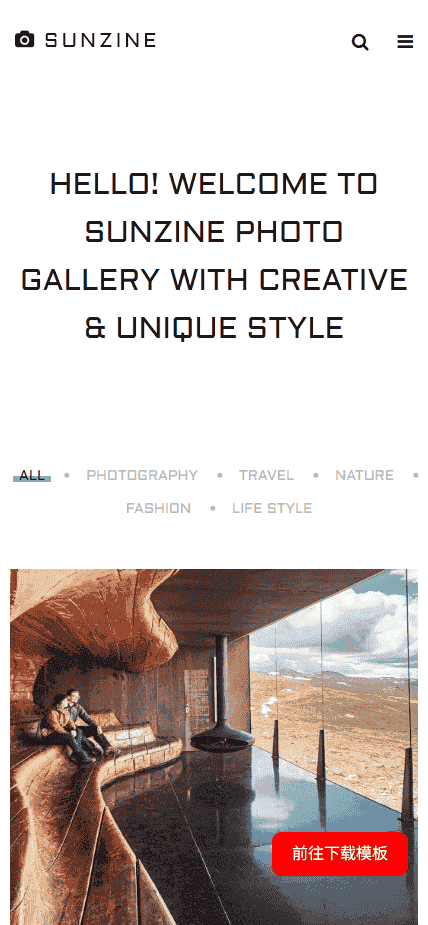Filter gallery by TRAVEL
The height and width of the screenshot is (925, 428).
coord(266,475)
